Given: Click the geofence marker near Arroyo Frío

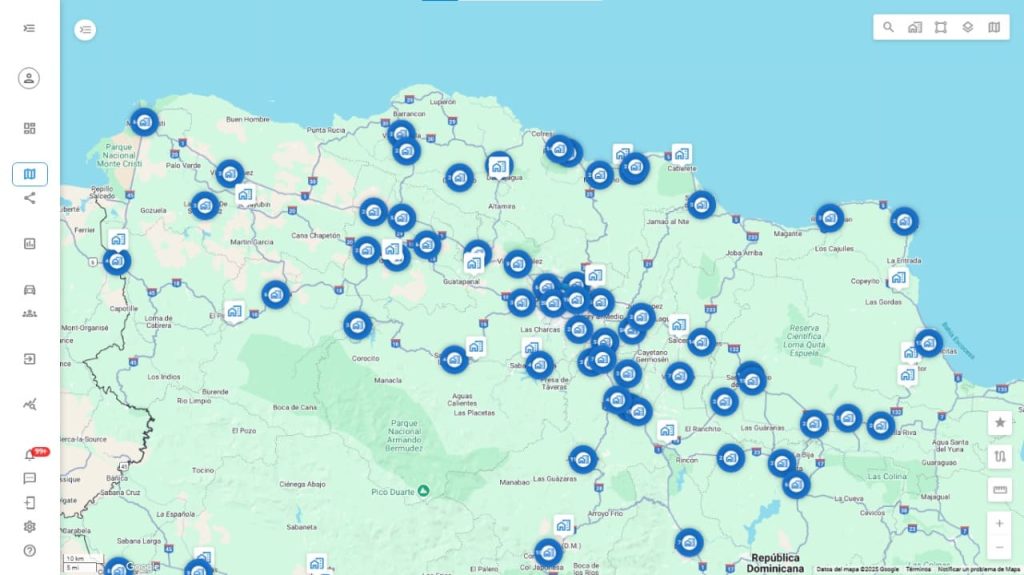Looking at the screenshot, I should [564, 526].
